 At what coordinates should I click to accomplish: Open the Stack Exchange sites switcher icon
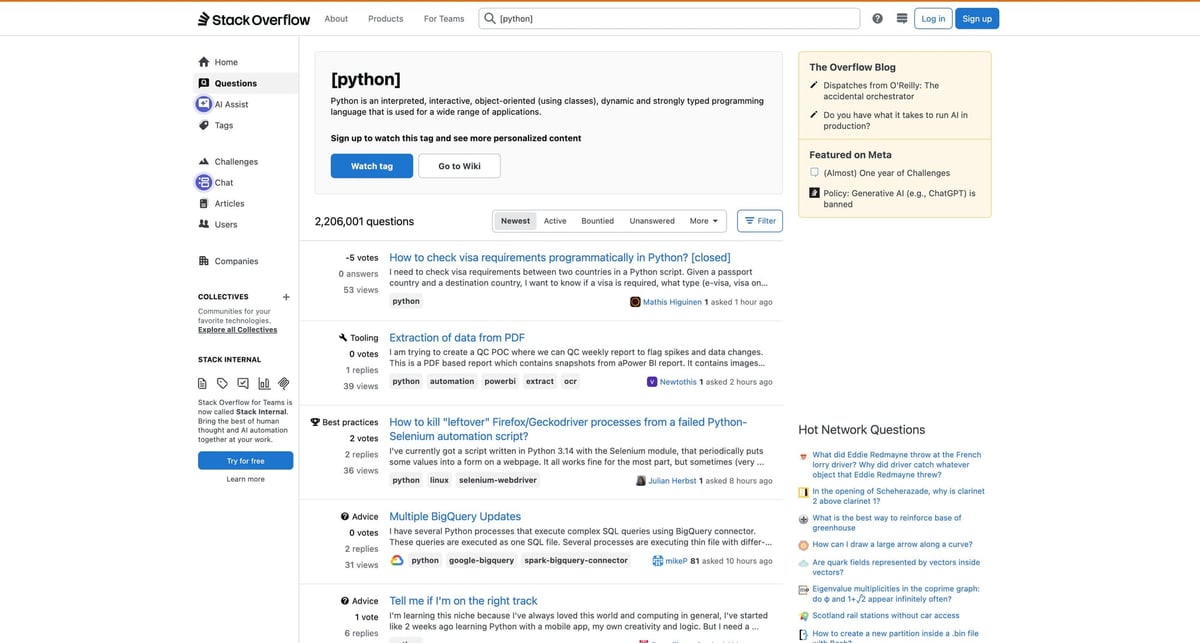click(x=902, y=19)
